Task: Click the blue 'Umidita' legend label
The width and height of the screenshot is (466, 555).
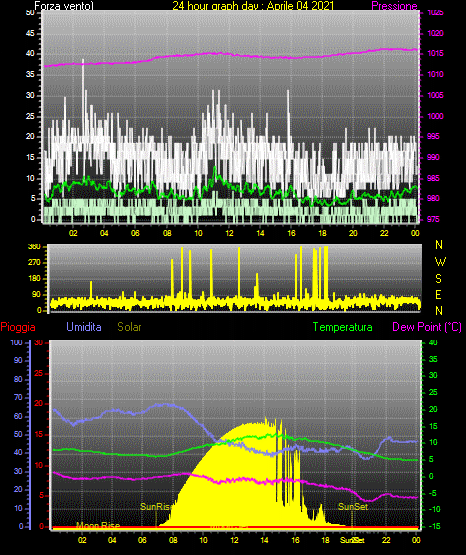Action: pyautogui.click(x=84, y=327)
